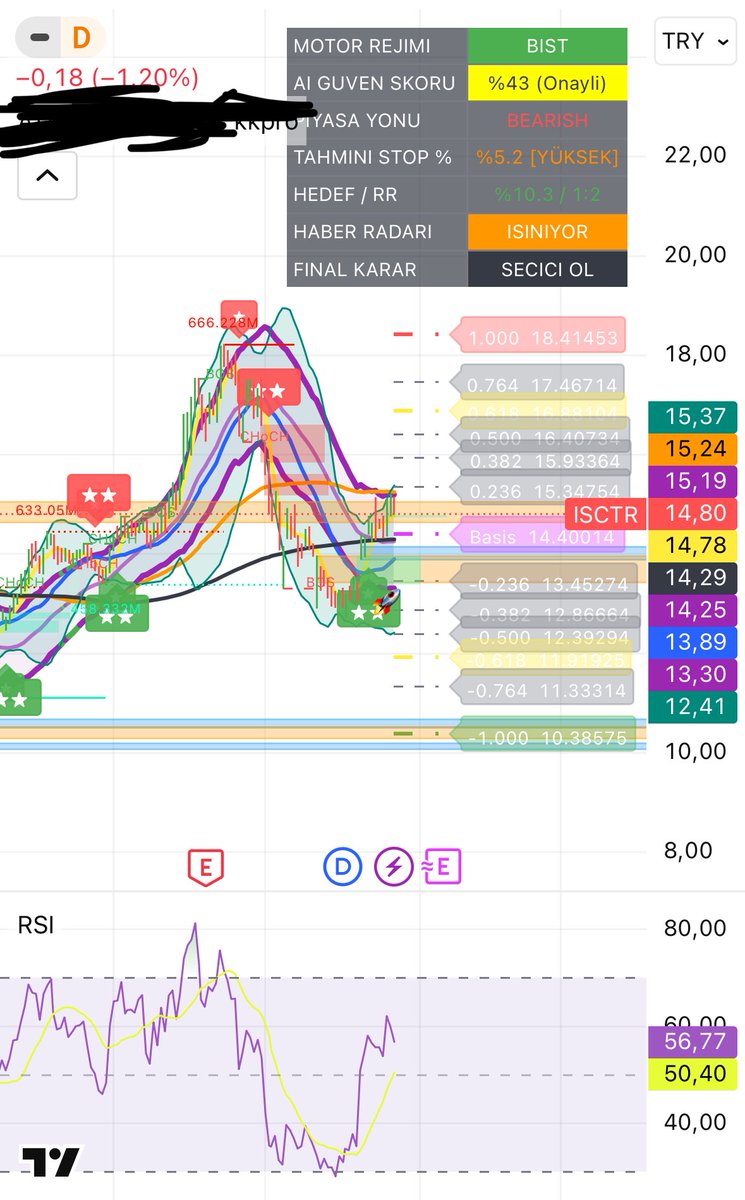745x1200 pixels.
Task: Click the purple 13,30 price axis label
Action: 693,674
